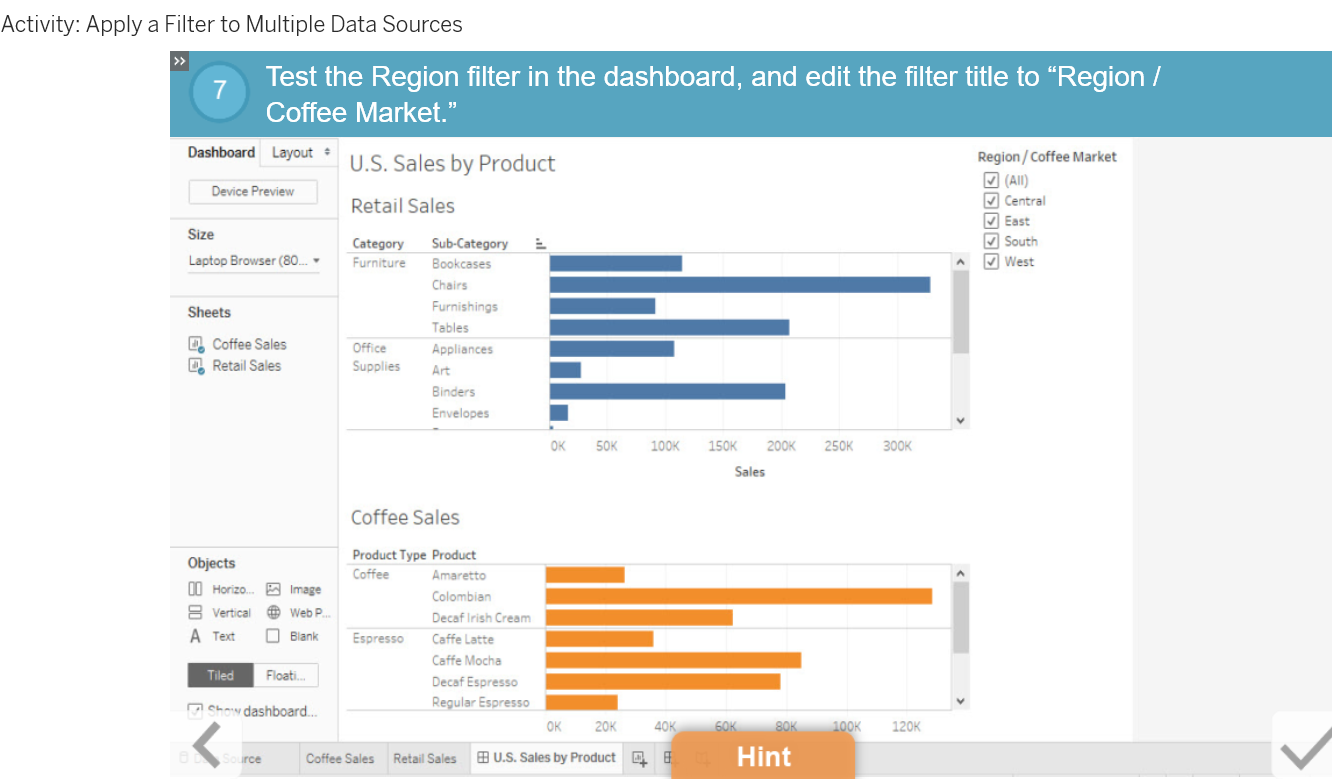
Task: Click the Device Preview button
Action: click(253, 191)
